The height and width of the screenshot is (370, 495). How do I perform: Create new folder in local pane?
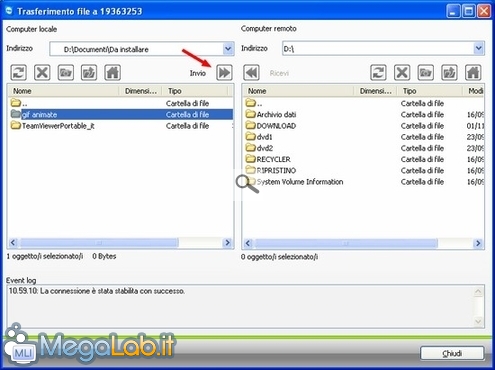pyautogui.click(x=66, y=72)
